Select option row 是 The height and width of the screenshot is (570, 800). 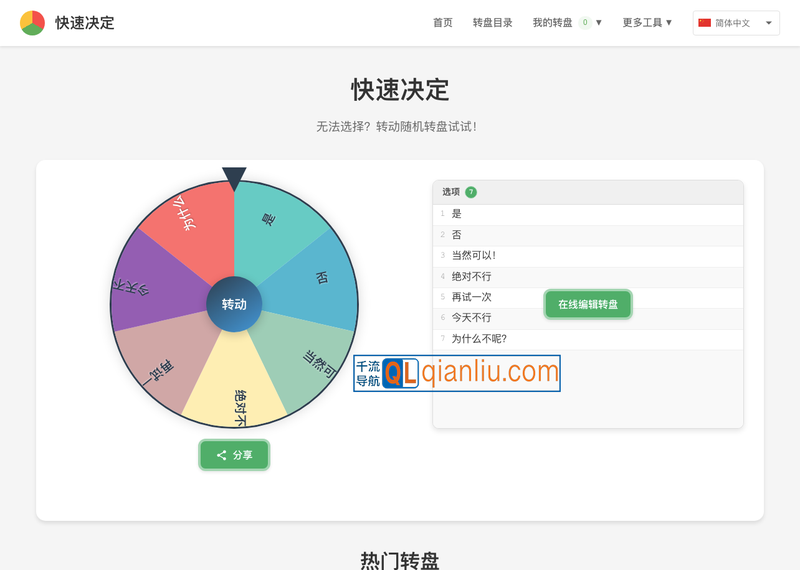[x=588, y=214]
